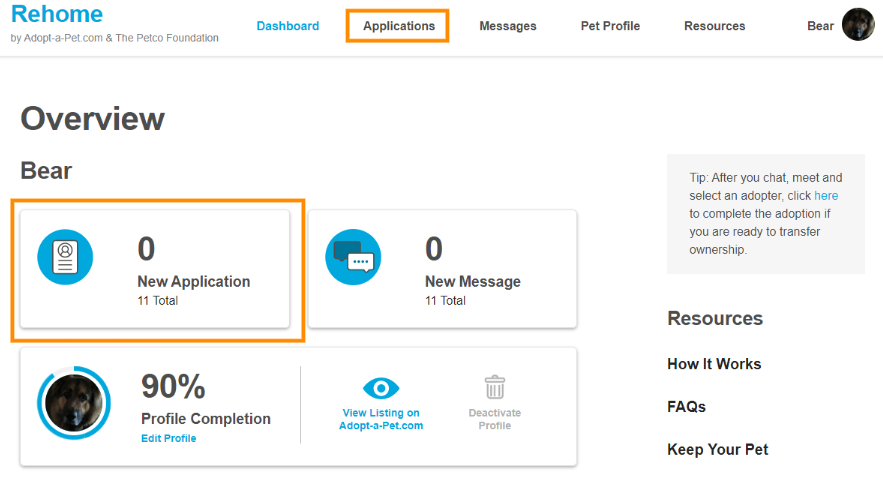883x491 pixels.
Task: Click the 'here' link in the tip
Action: coord(826,196)
